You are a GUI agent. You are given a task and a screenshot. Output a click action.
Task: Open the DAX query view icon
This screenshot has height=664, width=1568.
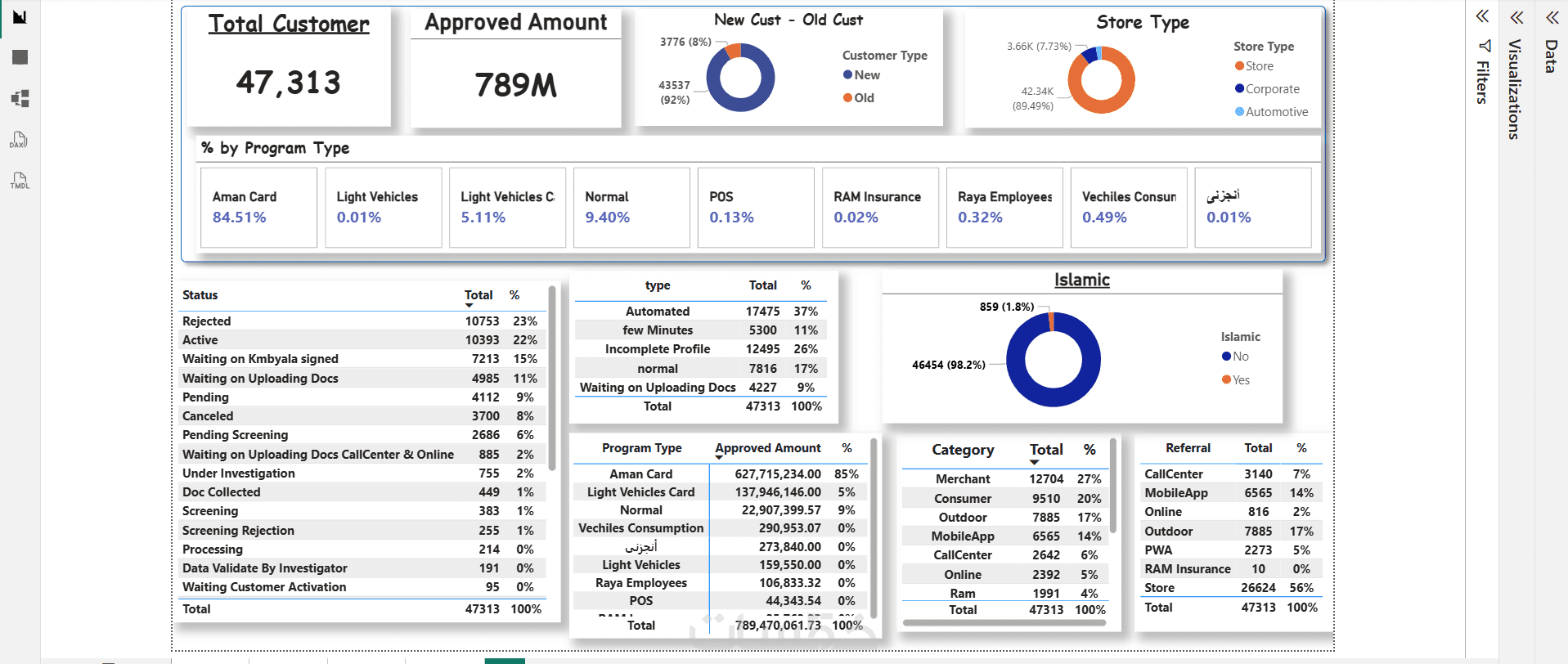[19, 139]
